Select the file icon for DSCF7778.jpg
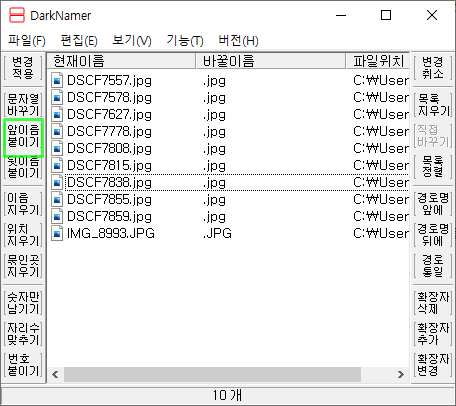 (x=57, y=132)
